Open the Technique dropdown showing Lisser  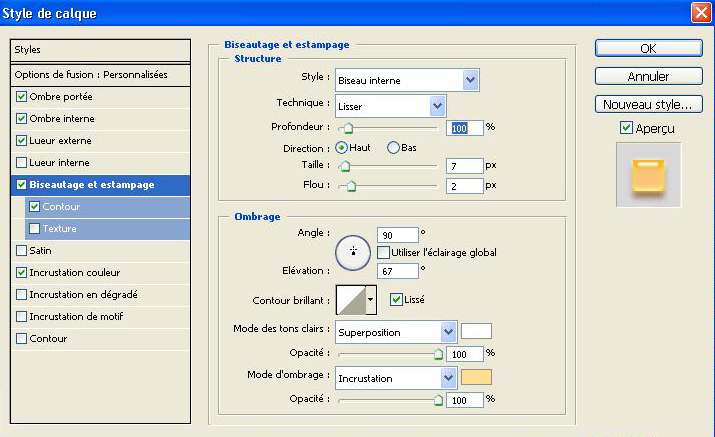point(390,106)
